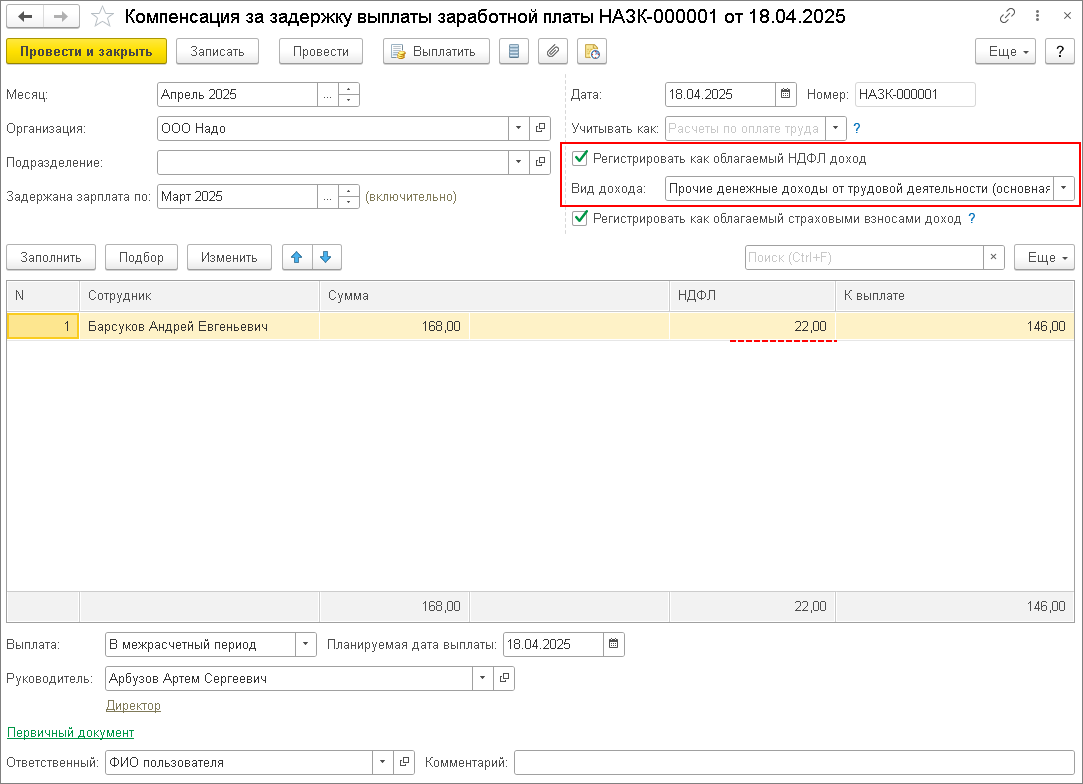
Task: Select the Сумма cell 168,00 in row 1
Action: [x=394, y=326]
